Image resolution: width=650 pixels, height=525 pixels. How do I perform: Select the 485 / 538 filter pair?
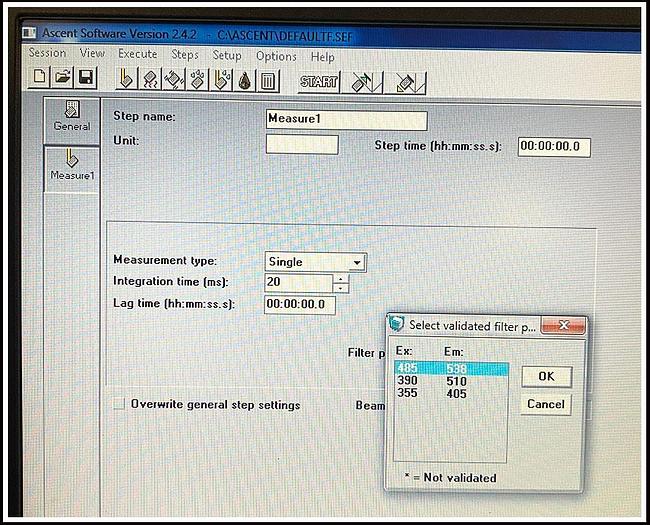pos(451,369)
